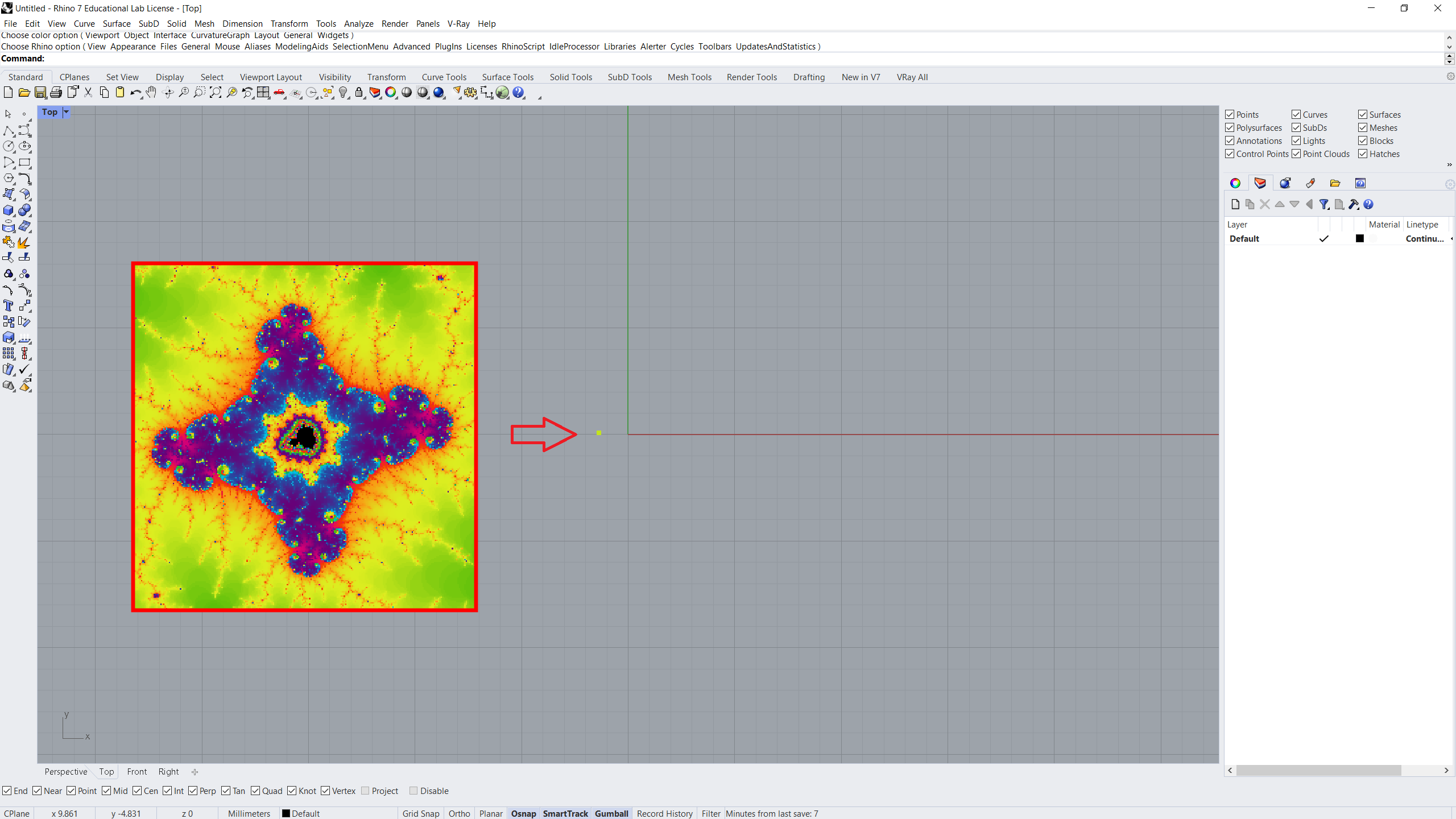Uncheck the Curves selection filter
This screenshot has width=1456, height=819.
1296,114
